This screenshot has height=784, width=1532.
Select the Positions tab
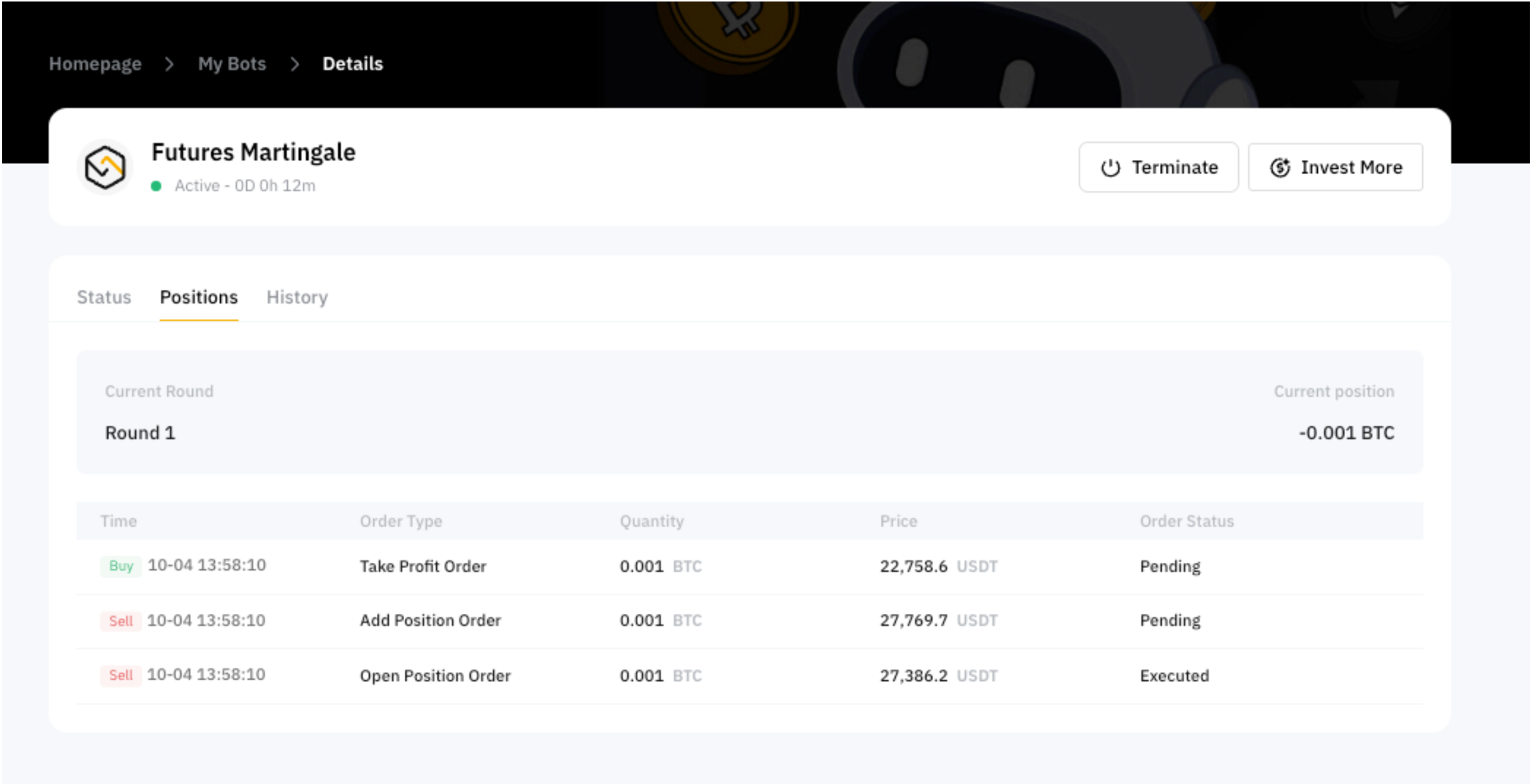(198, 297)
